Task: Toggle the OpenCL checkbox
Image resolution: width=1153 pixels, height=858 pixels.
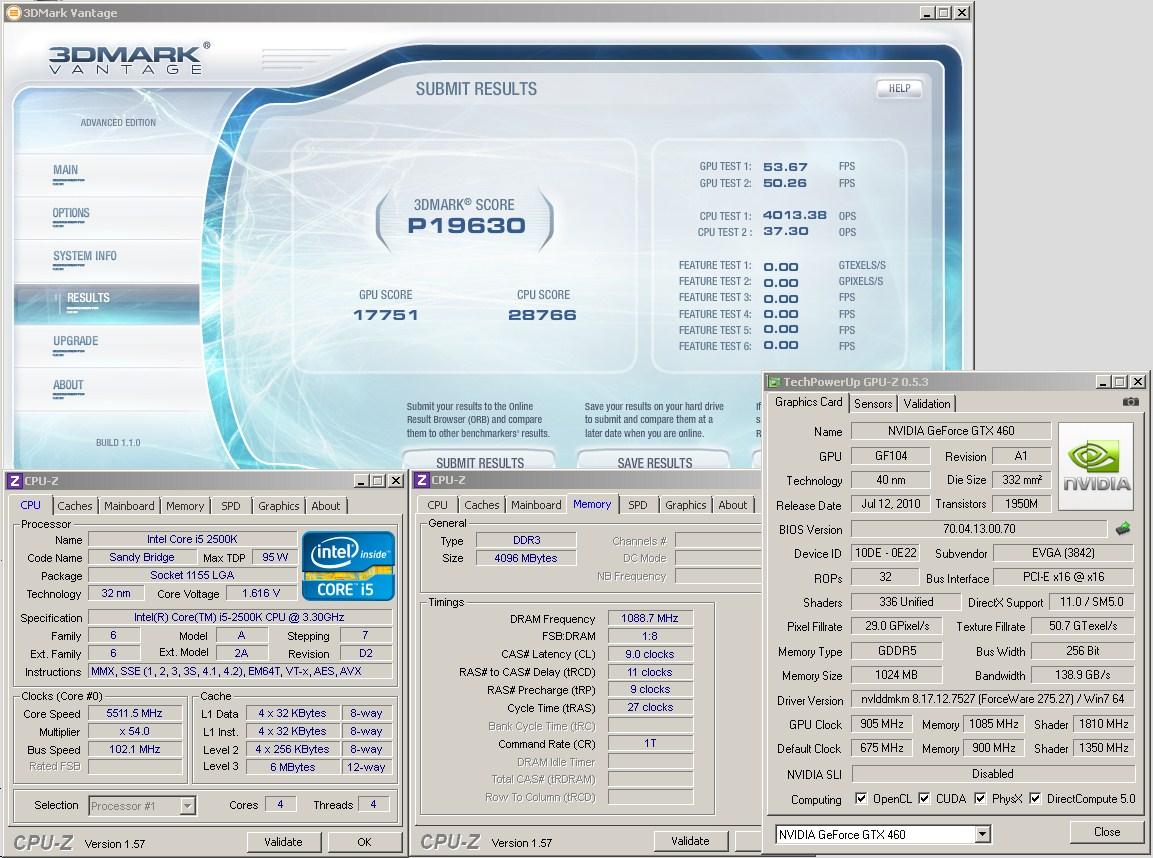Action: [860, 798]
